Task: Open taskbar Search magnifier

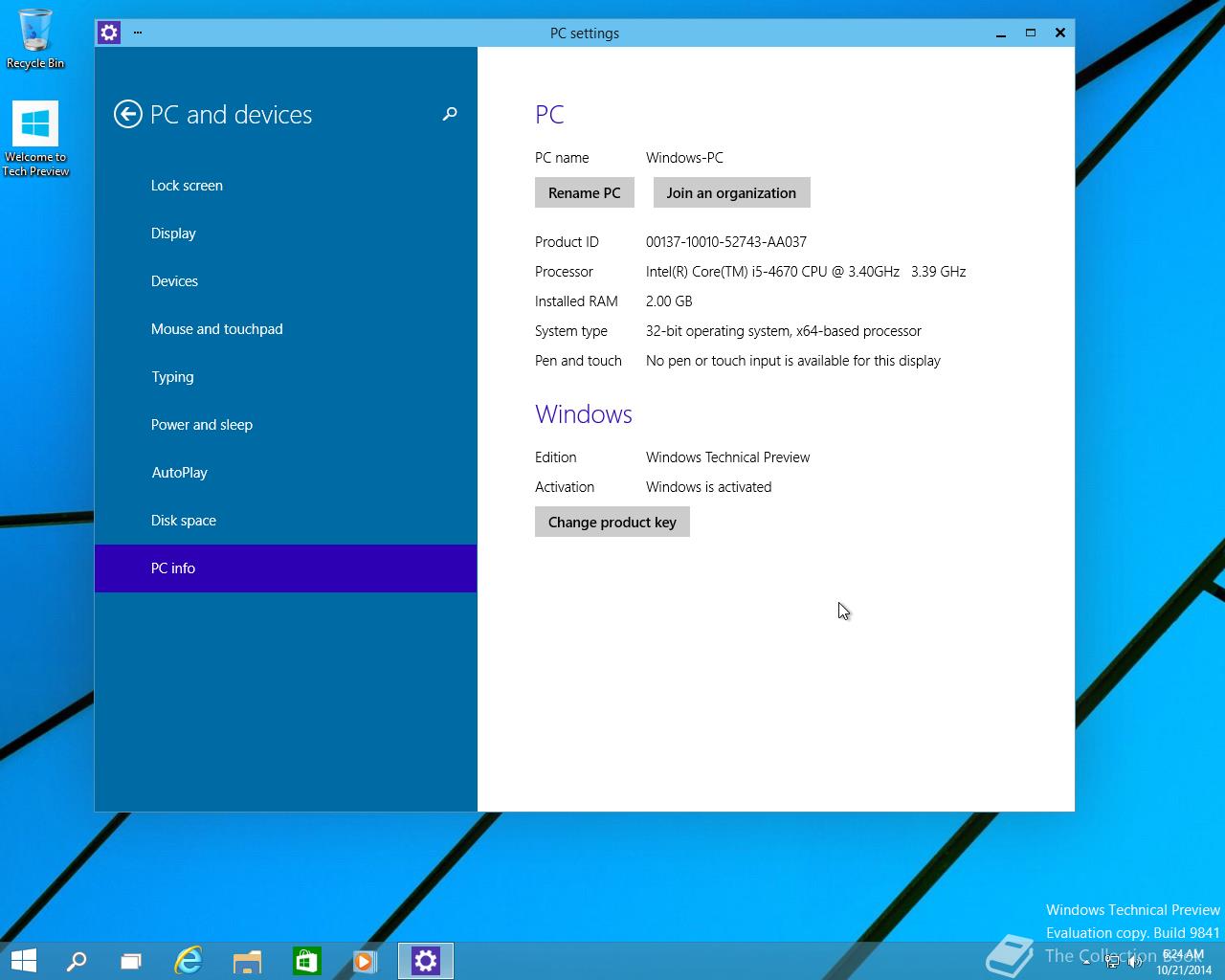Action: [x=77, y=961]
